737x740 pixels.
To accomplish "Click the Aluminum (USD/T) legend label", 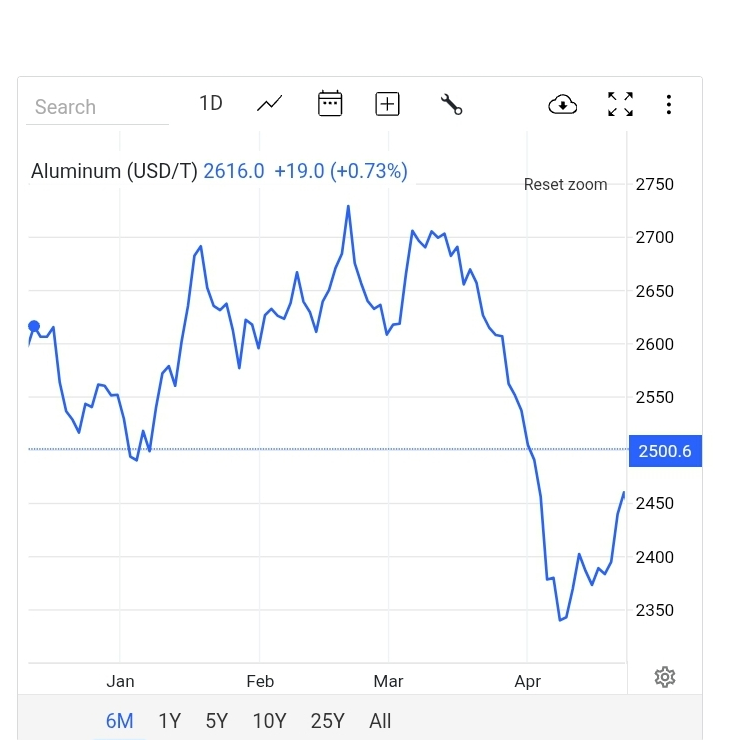I will click(114, 171).
